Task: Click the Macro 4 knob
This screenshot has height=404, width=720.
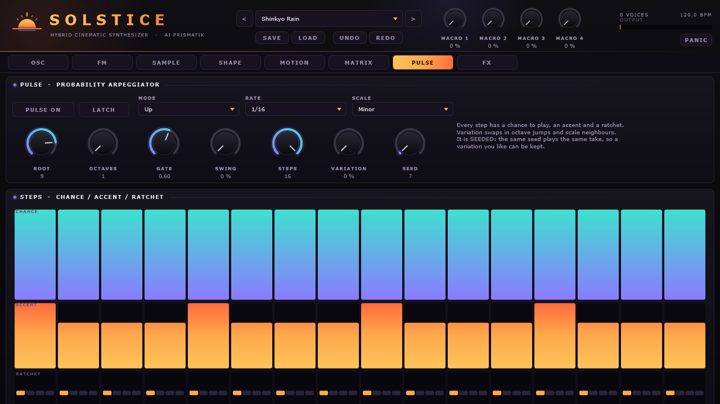Action: [x=569, y=20]
